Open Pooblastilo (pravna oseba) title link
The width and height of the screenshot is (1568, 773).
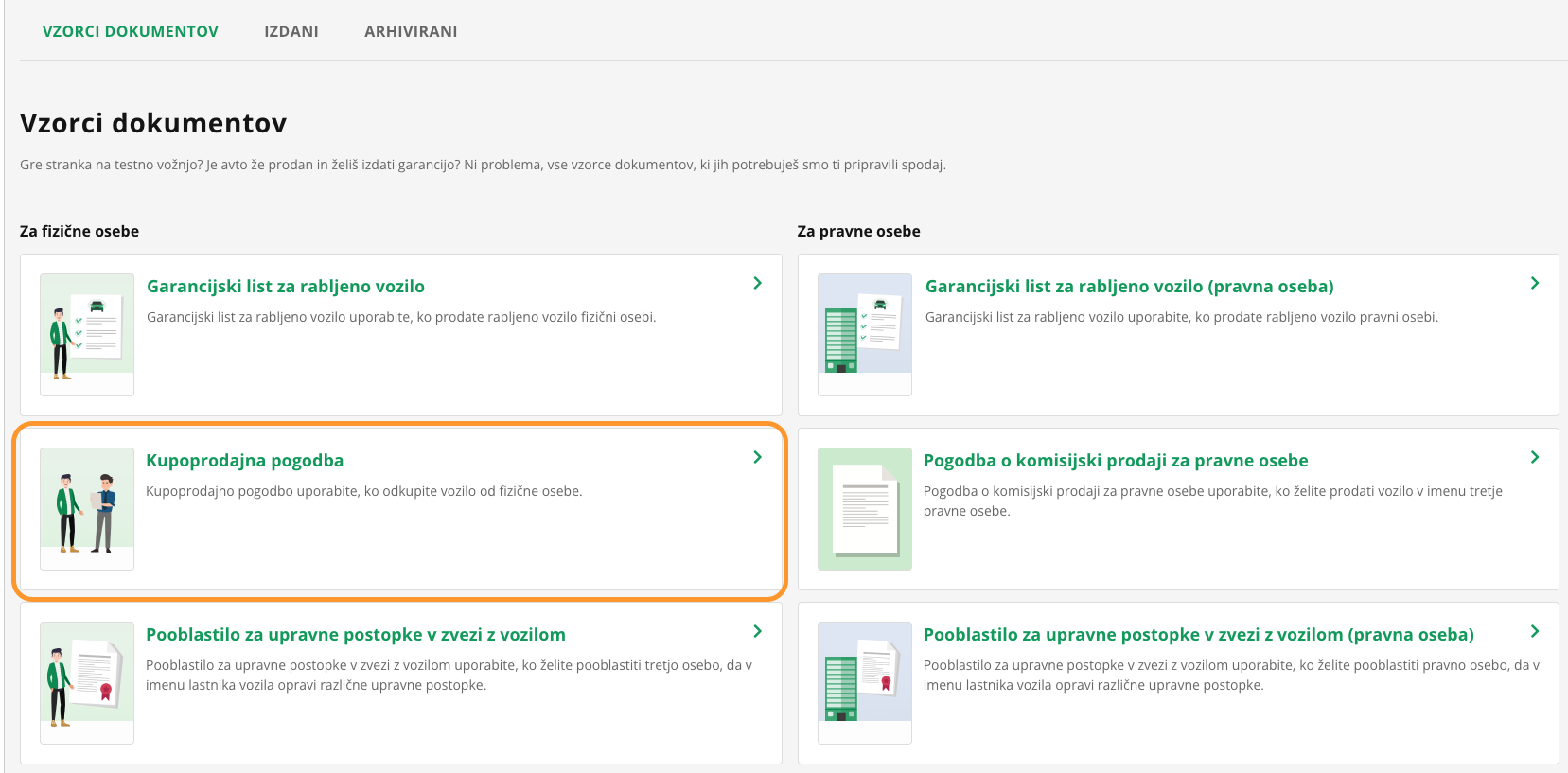1198,635
